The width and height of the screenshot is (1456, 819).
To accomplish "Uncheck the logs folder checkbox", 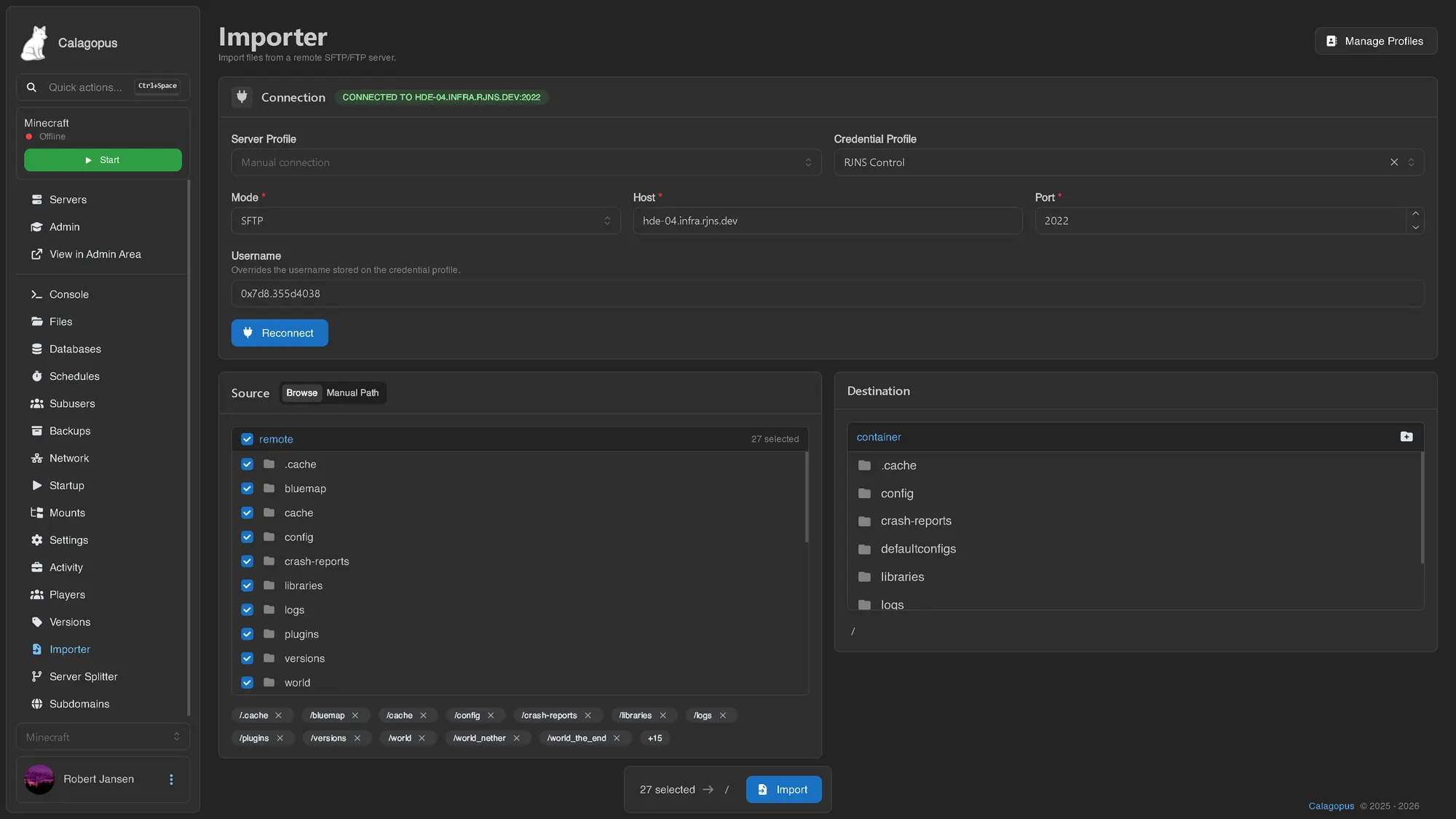I will (247, 610).
